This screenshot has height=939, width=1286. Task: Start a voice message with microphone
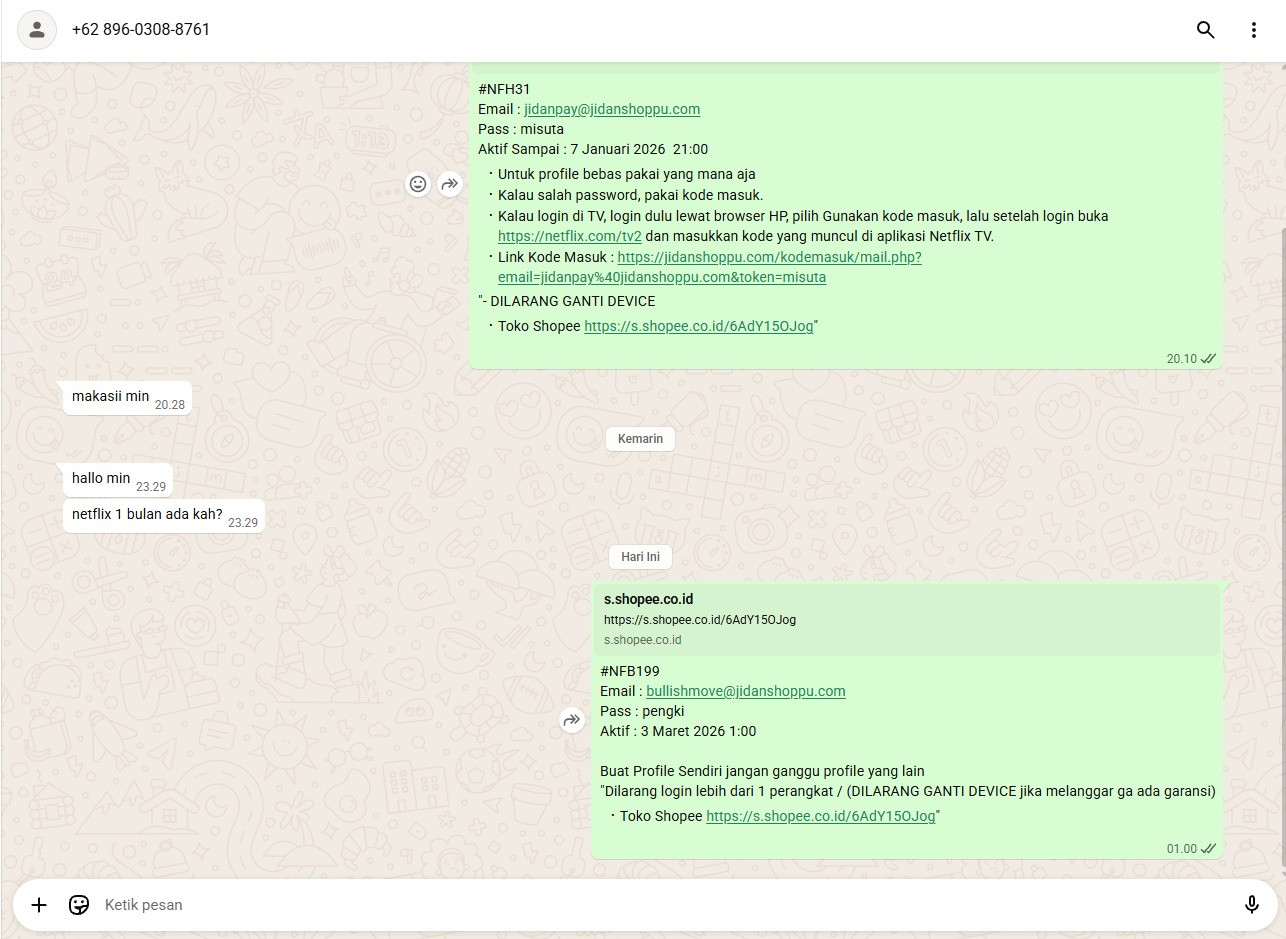click(1251, 905)
